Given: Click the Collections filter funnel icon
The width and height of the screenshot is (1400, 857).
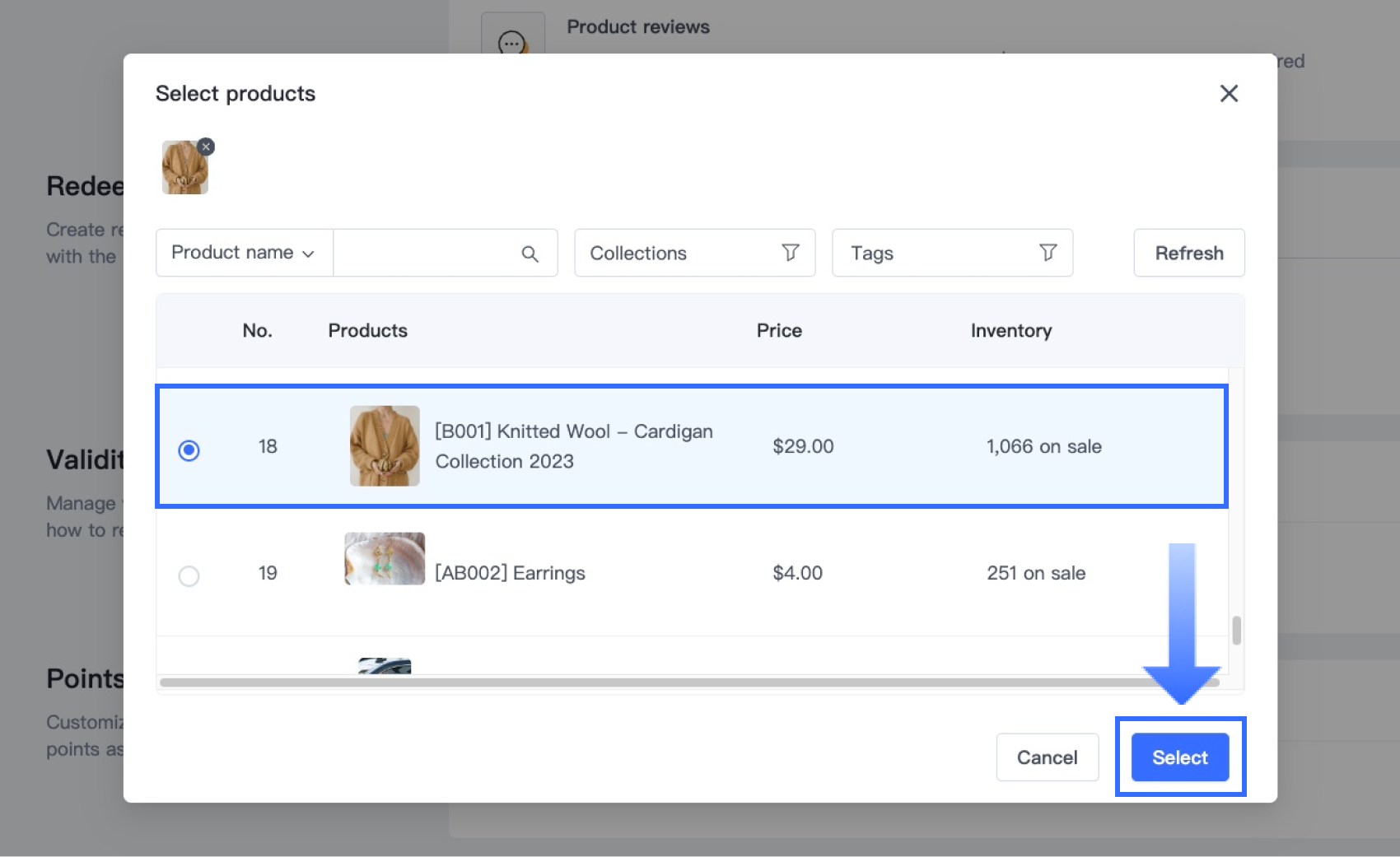Looking at the screenshot, I should click(x=790, y=253).
